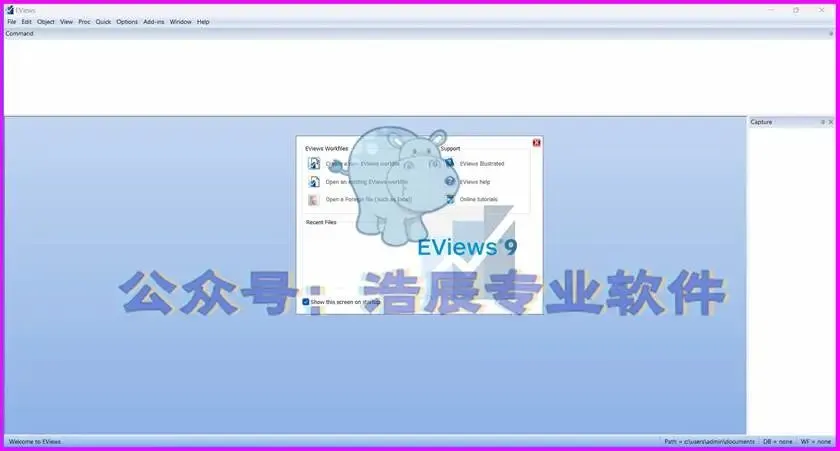Click the open foreign file icon

pyautogui.click(x=313, y=200)
